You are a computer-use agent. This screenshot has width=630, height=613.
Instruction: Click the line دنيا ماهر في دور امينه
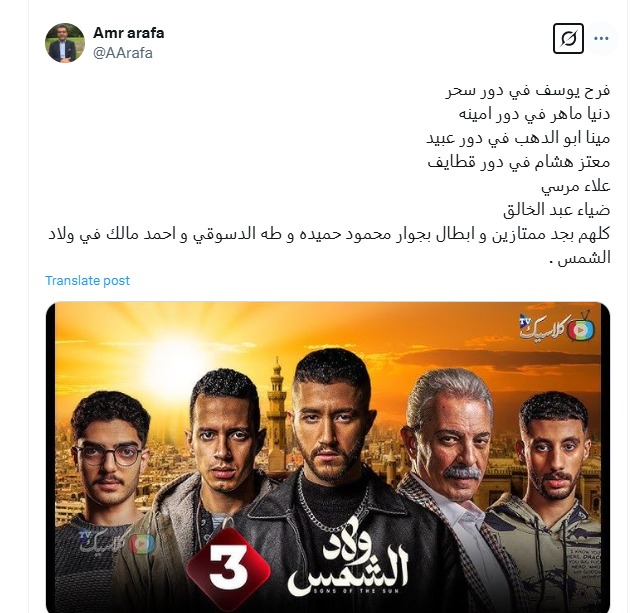[534, 114]
